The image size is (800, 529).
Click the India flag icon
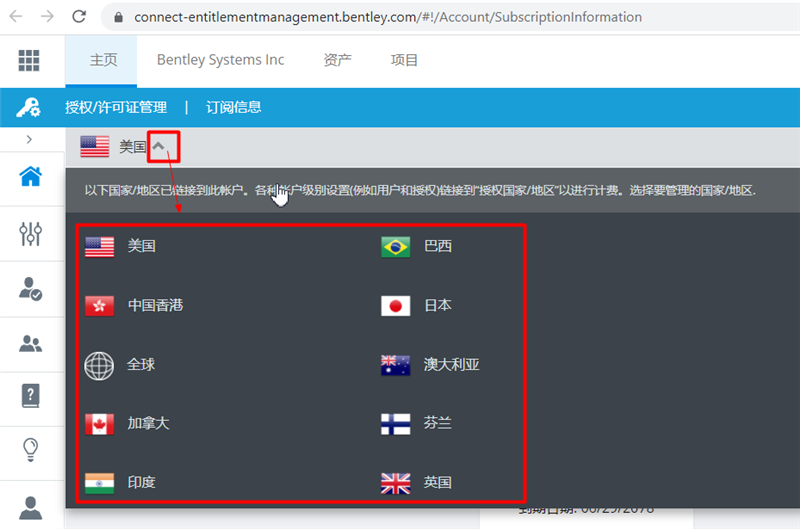[99, 483]
